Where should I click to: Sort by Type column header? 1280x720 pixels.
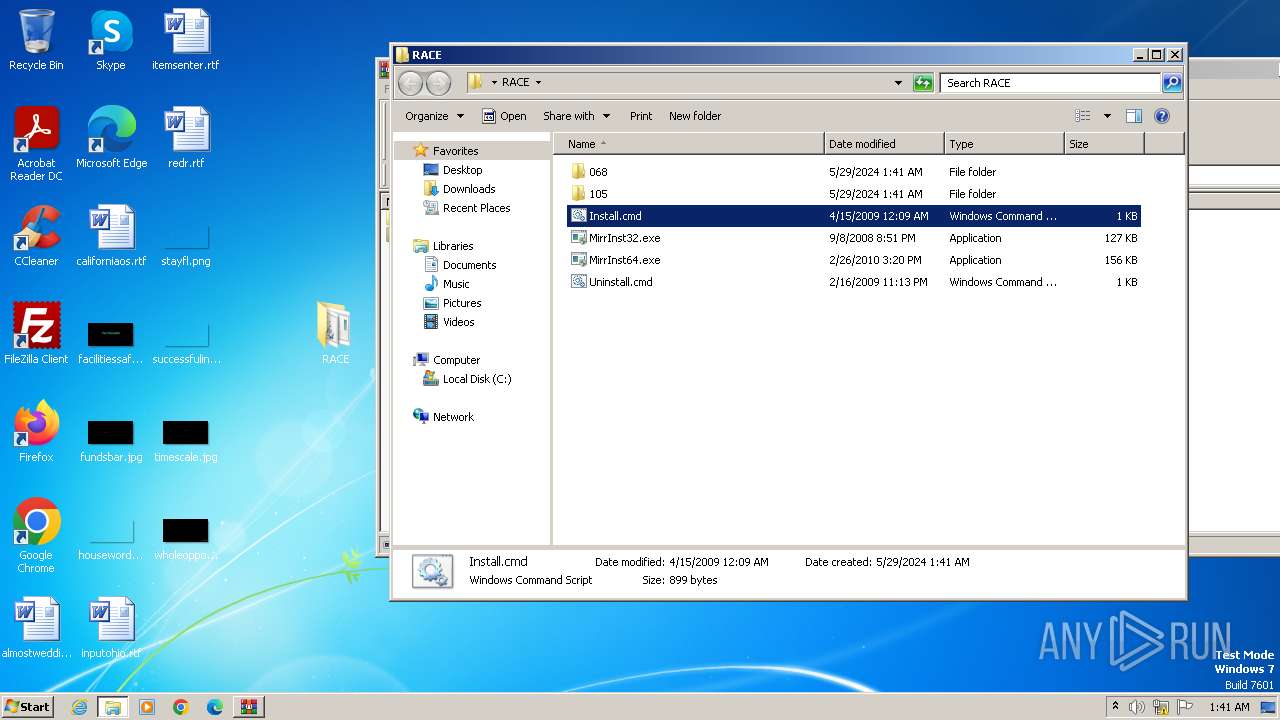[x=1004, y=144]
